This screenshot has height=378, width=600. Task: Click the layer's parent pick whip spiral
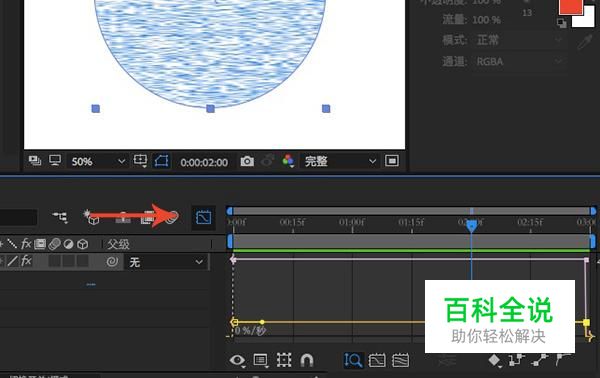(112, 262)
